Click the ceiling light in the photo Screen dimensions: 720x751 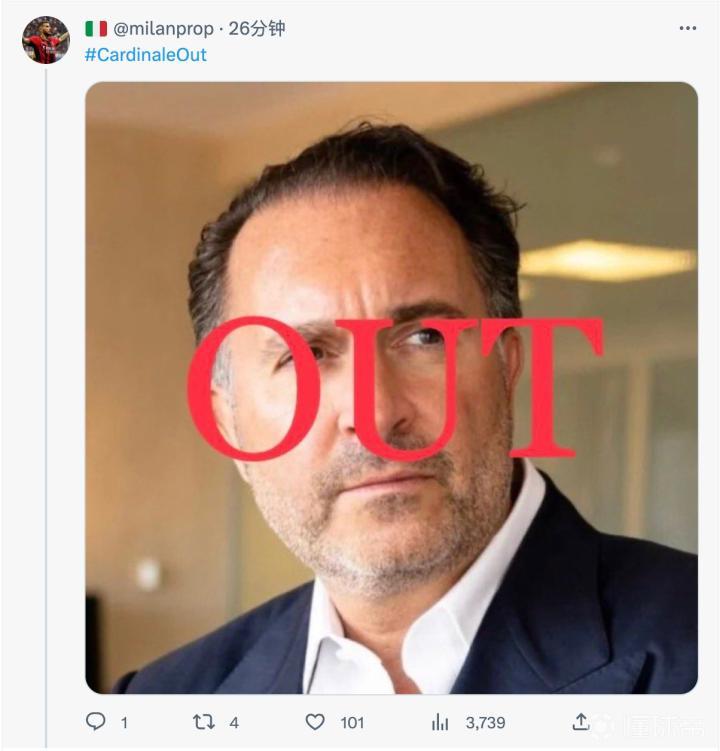coord(606,260)
